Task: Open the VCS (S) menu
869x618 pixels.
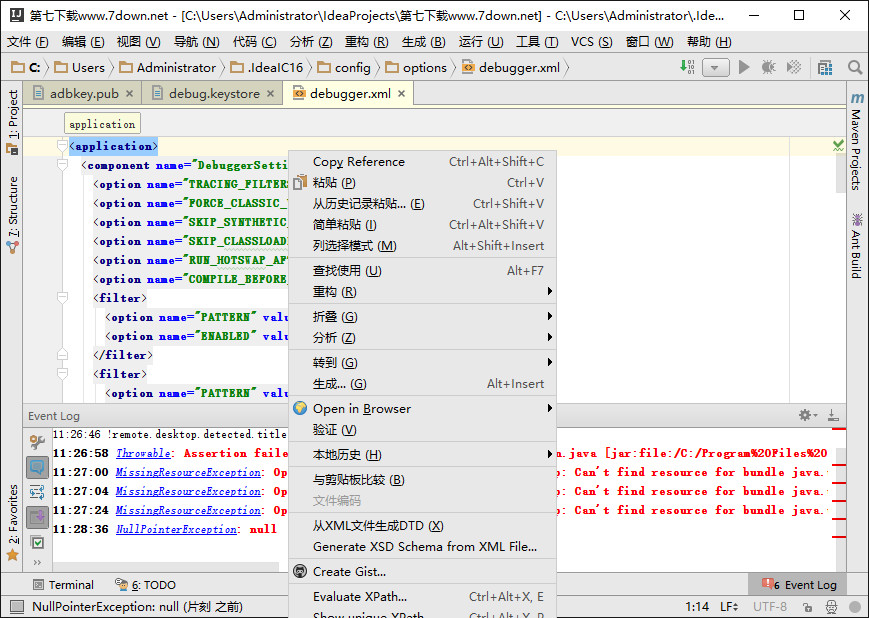Action: click(x=591, y=42)
